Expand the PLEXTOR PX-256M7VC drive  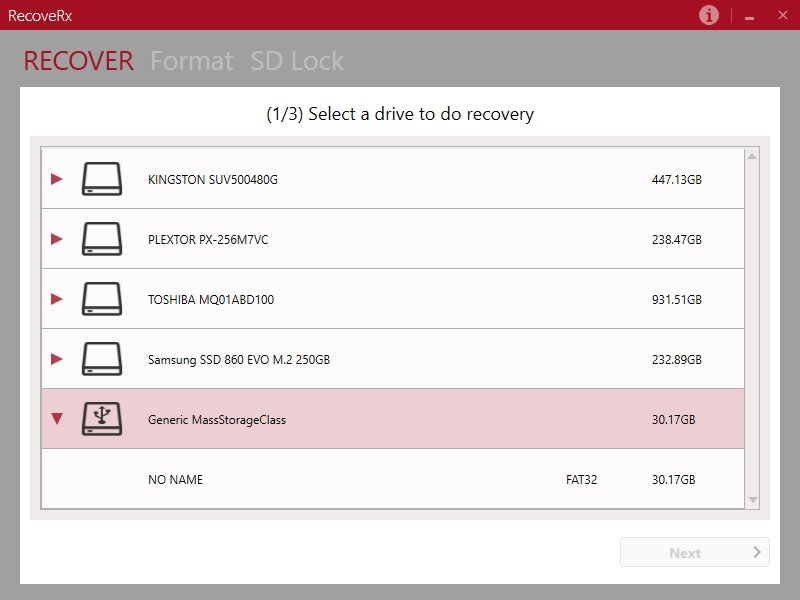[57, 239]
